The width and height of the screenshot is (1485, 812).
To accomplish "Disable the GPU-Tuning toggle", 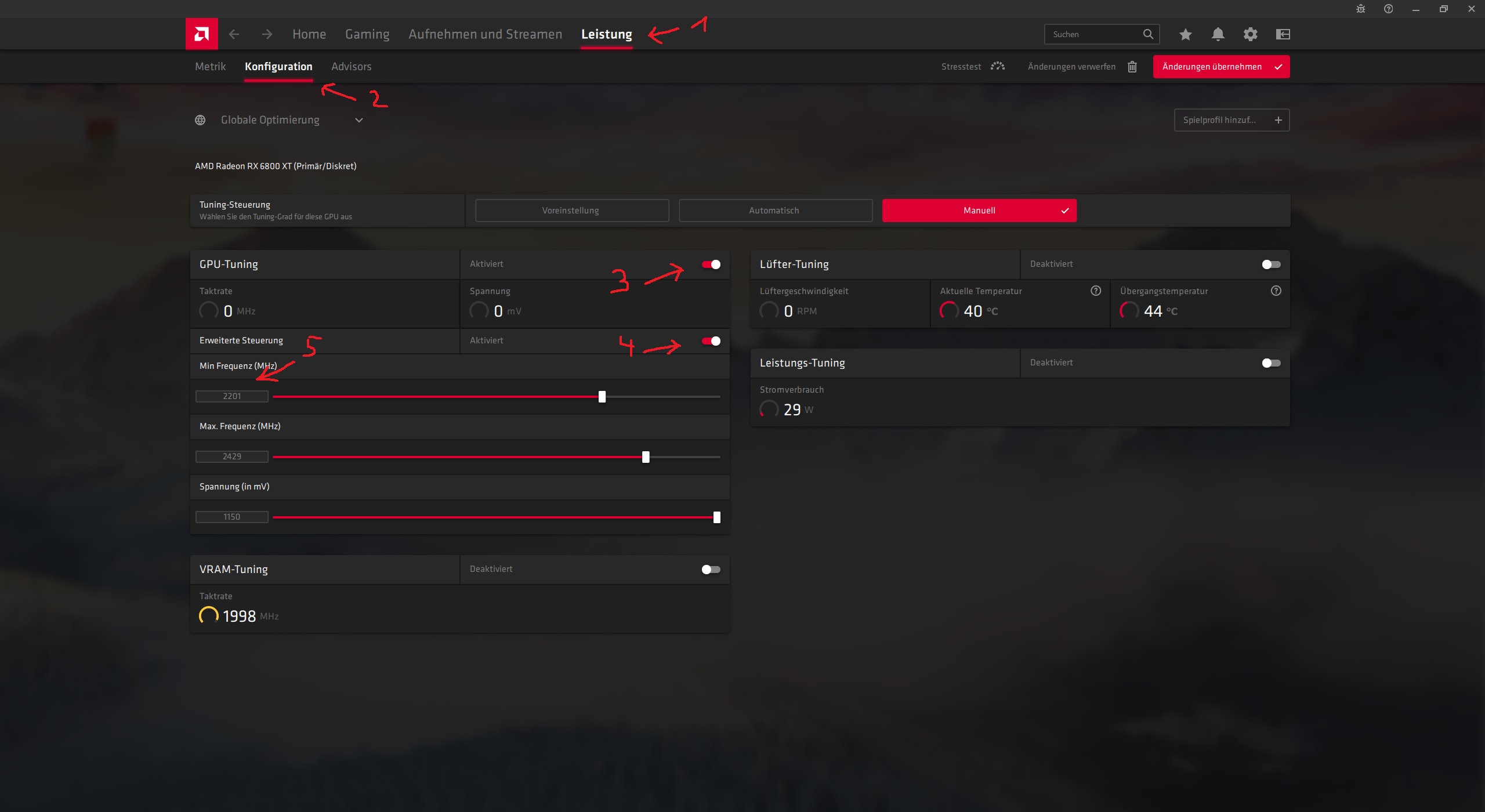I will coord(711,264).
